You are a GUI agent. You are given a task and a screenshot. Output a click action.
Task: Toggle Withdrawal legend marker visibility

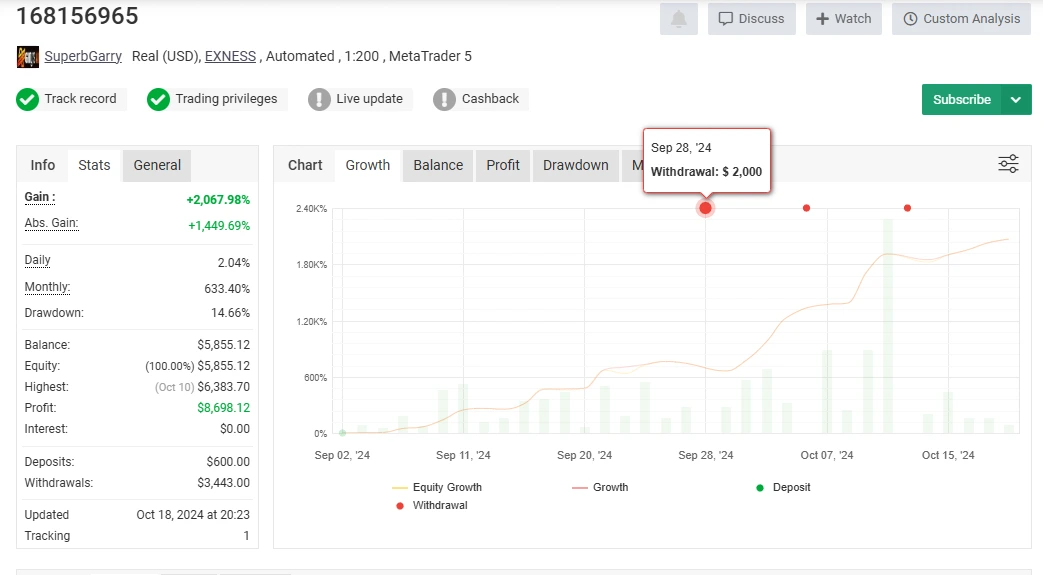click(432, 505)
